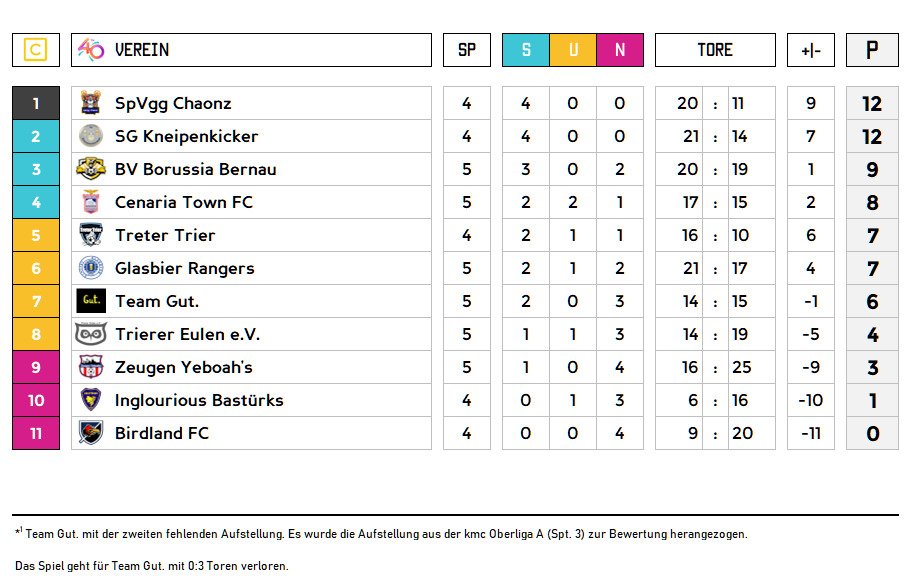Click the Glasbier Rangers round emblem
911x582 pixels.
point(91,268)
